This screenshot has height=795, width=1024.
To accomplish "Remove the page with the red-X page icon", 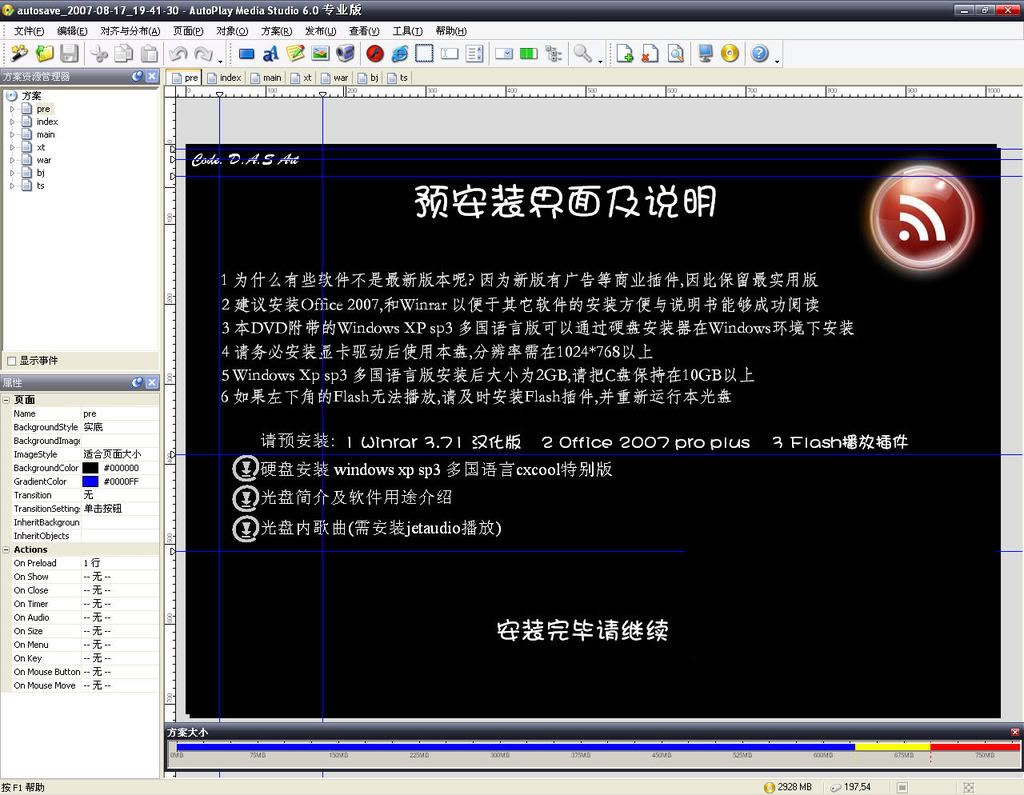I will click(x=650, y=54).
